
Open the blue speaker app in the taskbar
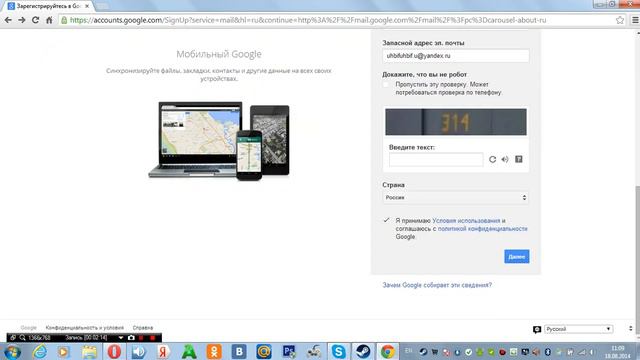tap(139, 351)
